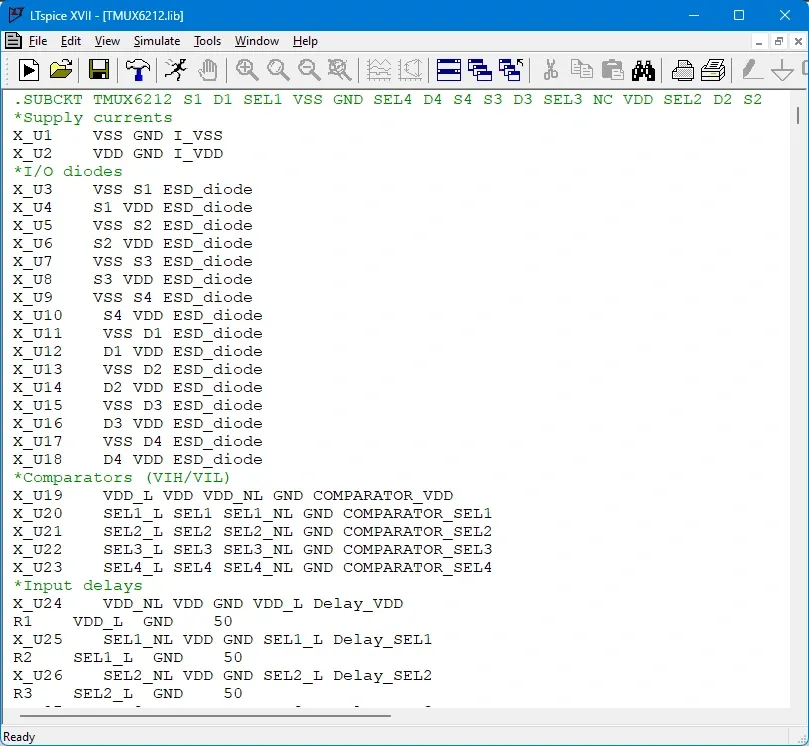Image resolution: width=809 pixels, height=746 pixels.
Task: Cascade windows via toolbar icon
Action: point(480,70)
